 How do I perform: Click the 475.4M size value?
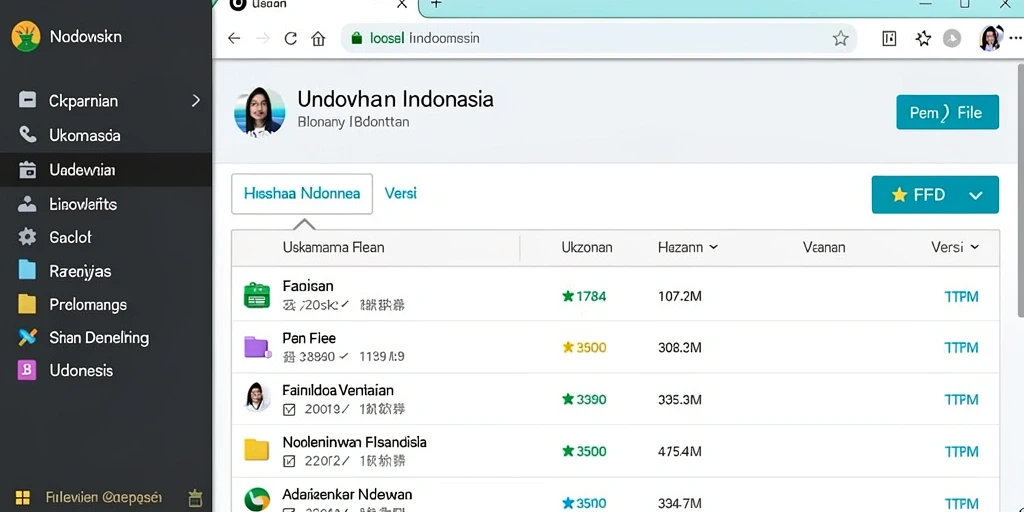pos(679,451)
